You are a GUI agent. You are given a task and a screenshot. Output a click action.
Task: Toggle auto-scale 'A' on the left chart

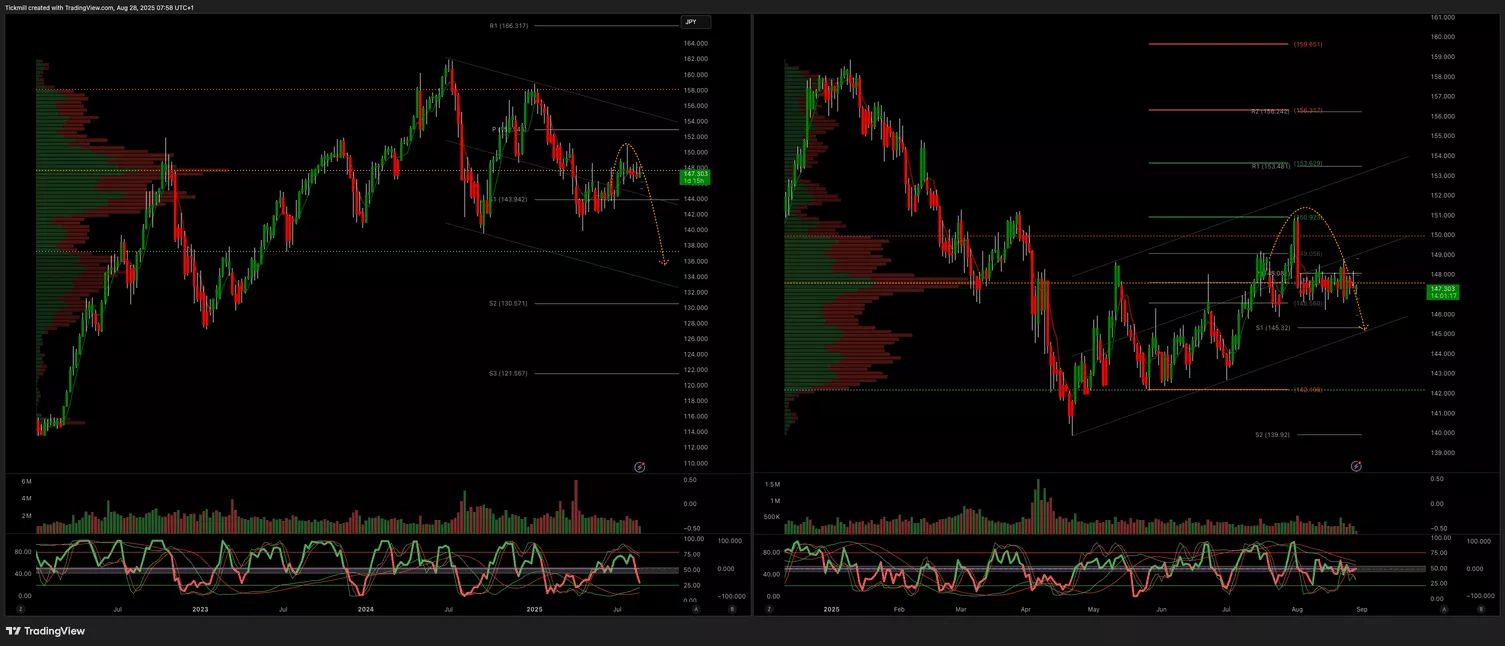(x=696, y=608)
